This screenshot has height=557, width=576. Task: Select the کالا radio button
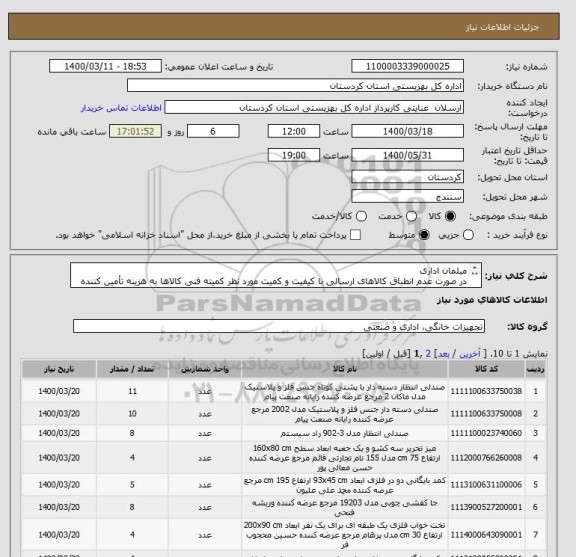(450, 216)
